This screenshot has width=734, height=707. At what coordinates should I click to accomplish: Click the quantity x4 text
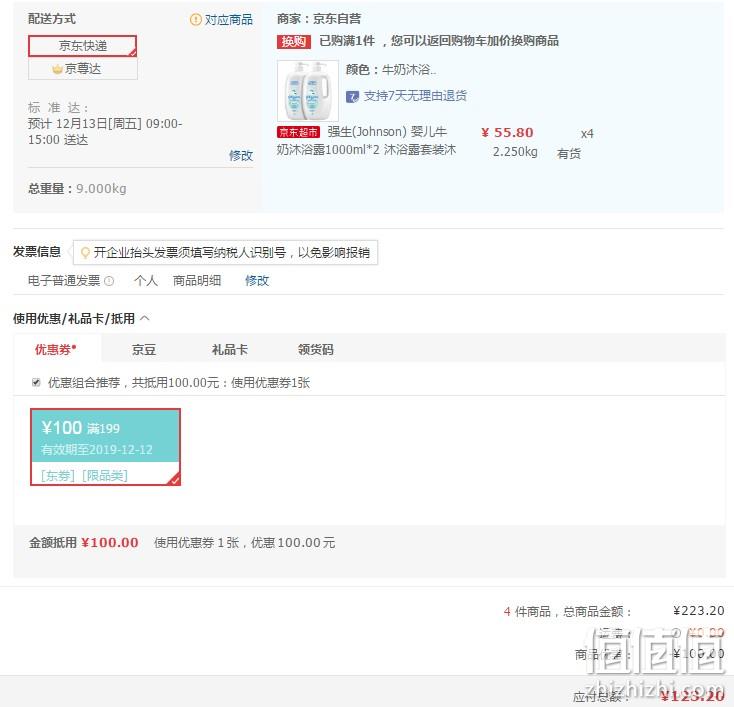coord(587,134)
